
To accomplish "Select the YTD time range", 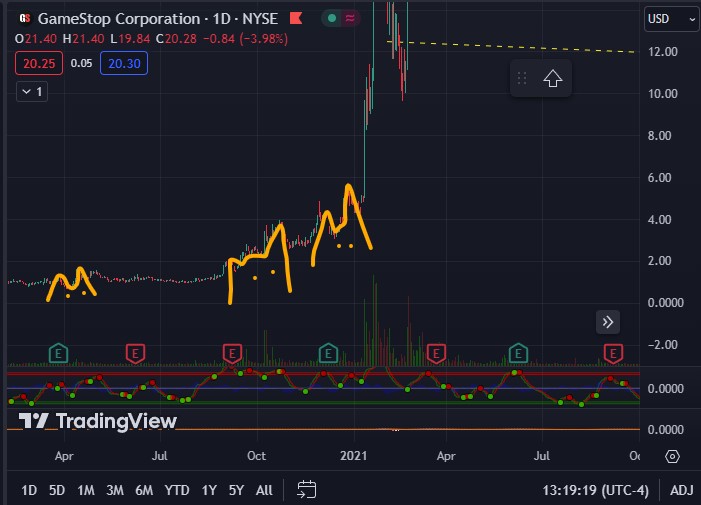I will coord(177,490).
